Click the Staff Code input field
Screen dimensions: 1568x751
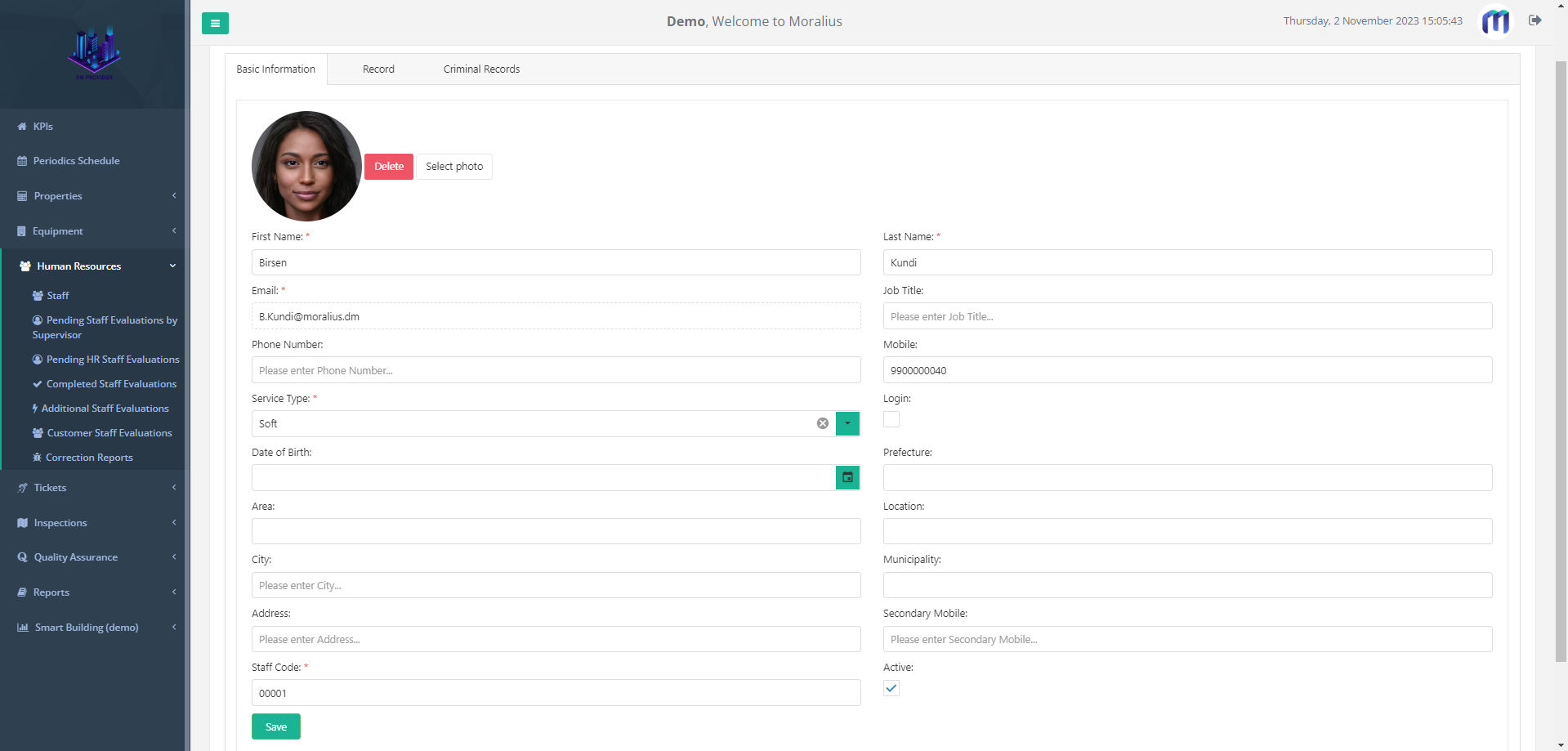556,693
